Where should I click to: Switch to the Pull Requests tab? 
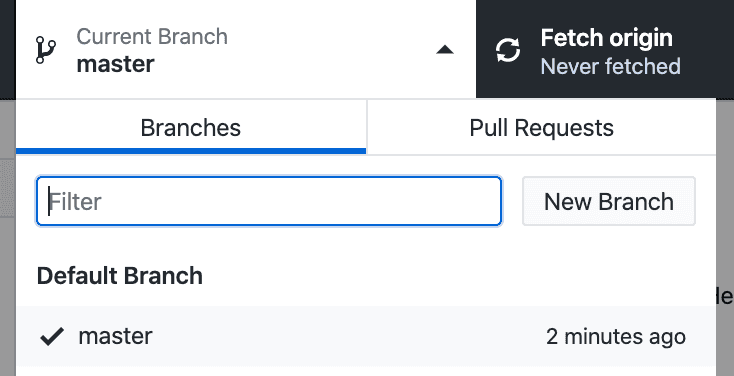[x=542, y=127]
